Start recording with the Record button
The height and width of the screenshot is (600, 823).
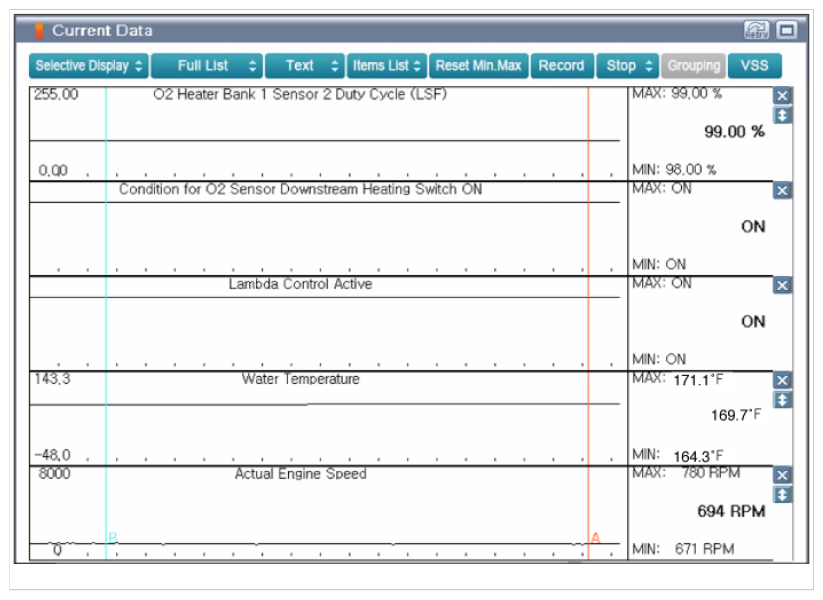pos(561,66)
